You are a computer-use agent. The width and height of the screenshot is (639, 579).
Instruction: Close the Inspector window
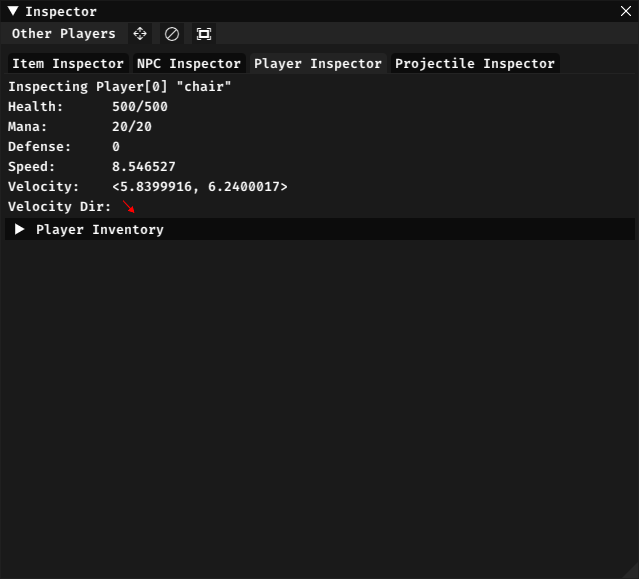tap(626, 11)
